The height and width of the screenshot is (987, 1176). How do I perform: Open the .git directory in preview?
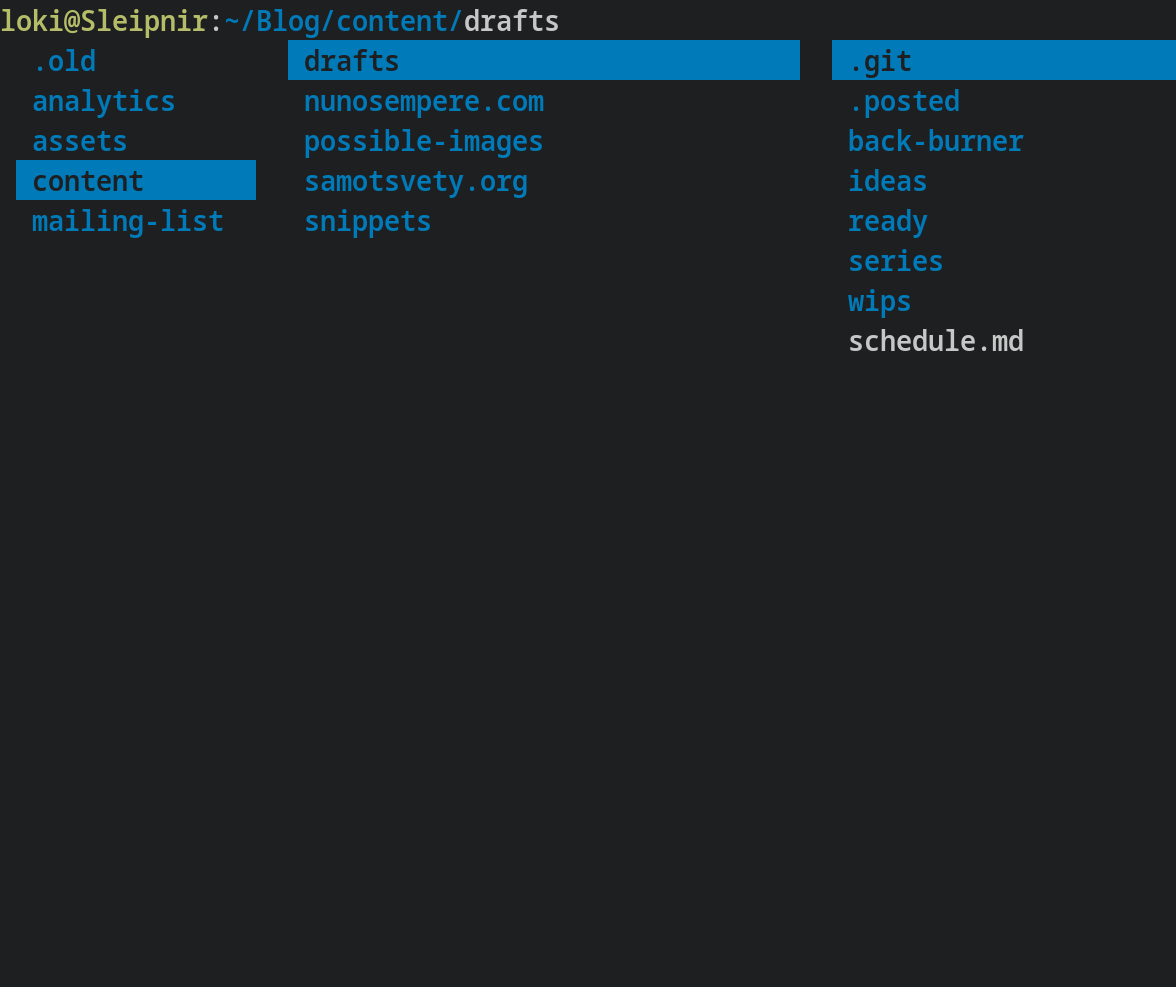tap(1004, 60)
